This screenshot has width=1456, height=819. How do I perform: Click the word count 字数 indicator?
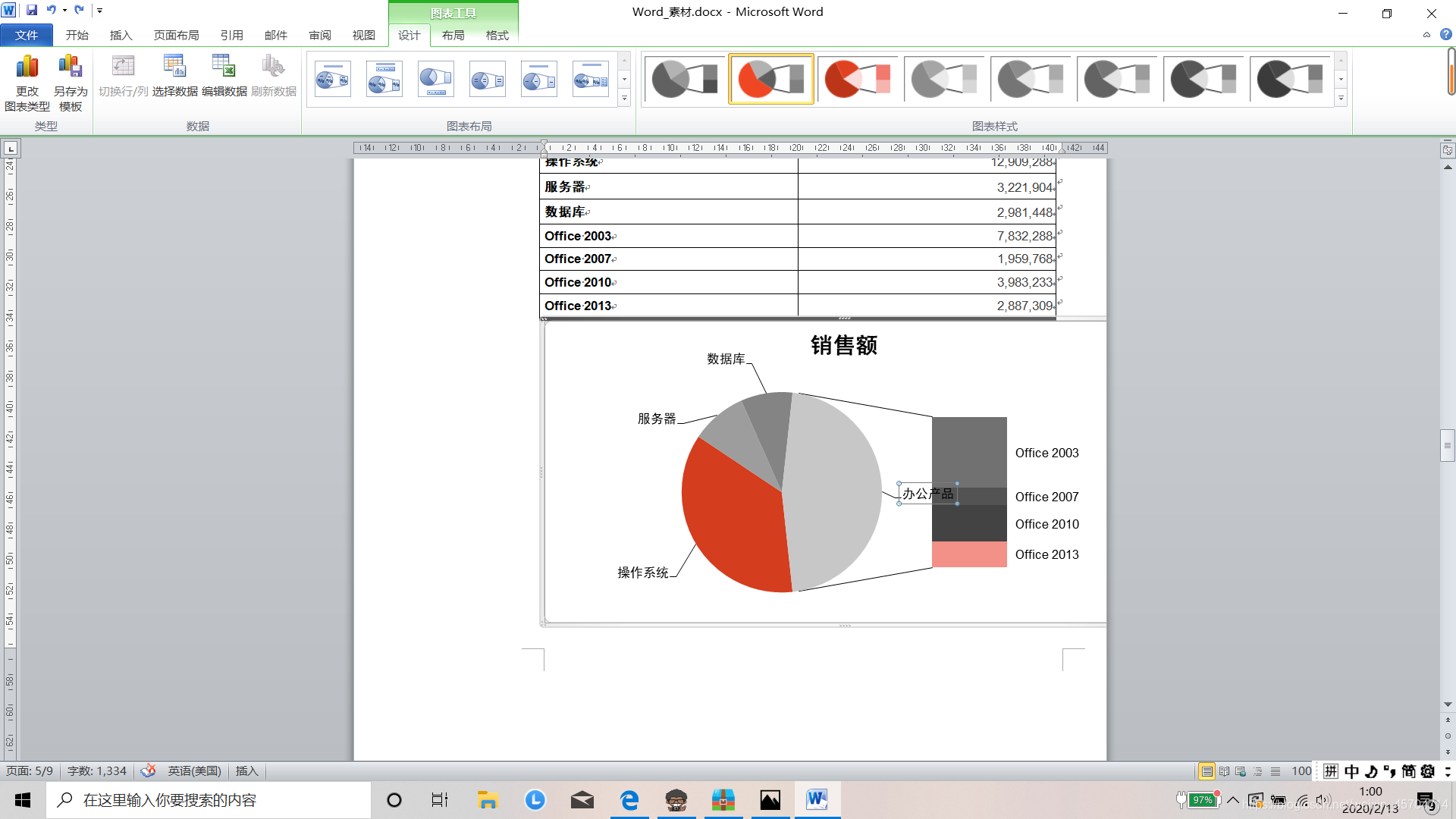click(97, 771)
